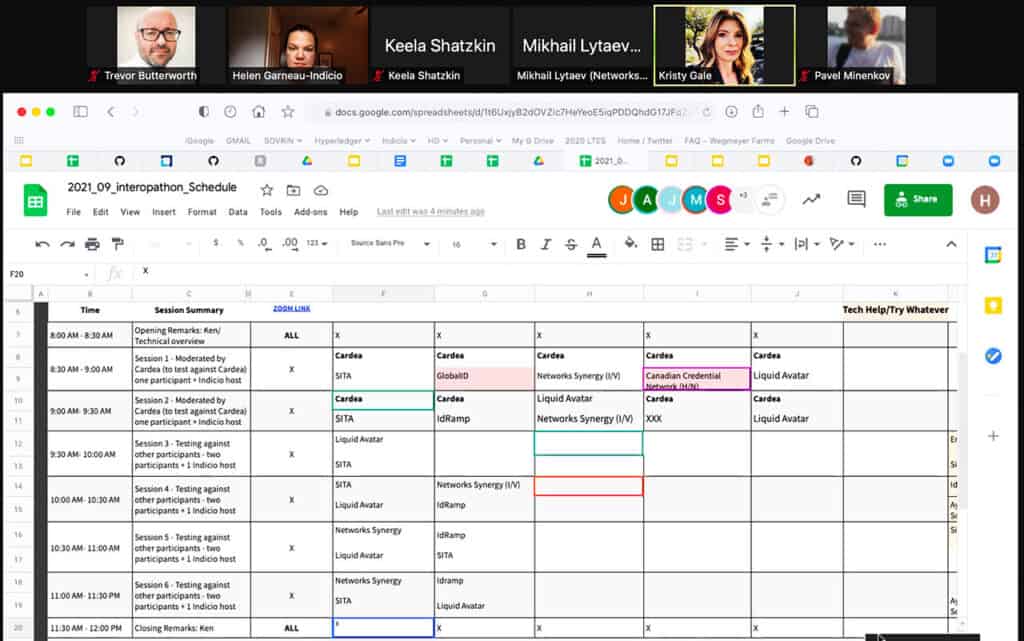Open the Tasks side panel icon
This screenshot has width=1024, height=641.
coord(993,356)
